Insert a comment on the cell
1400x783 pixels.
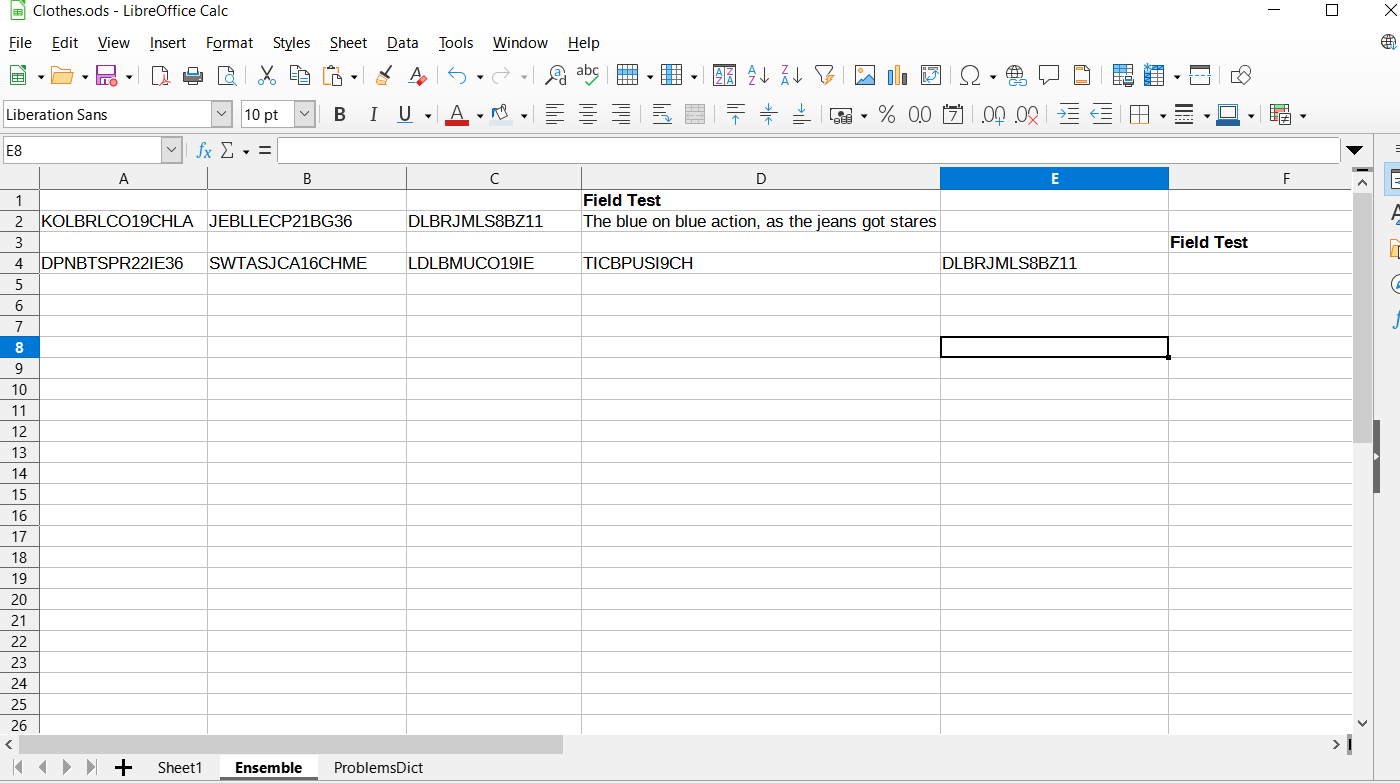point(1049,75)
